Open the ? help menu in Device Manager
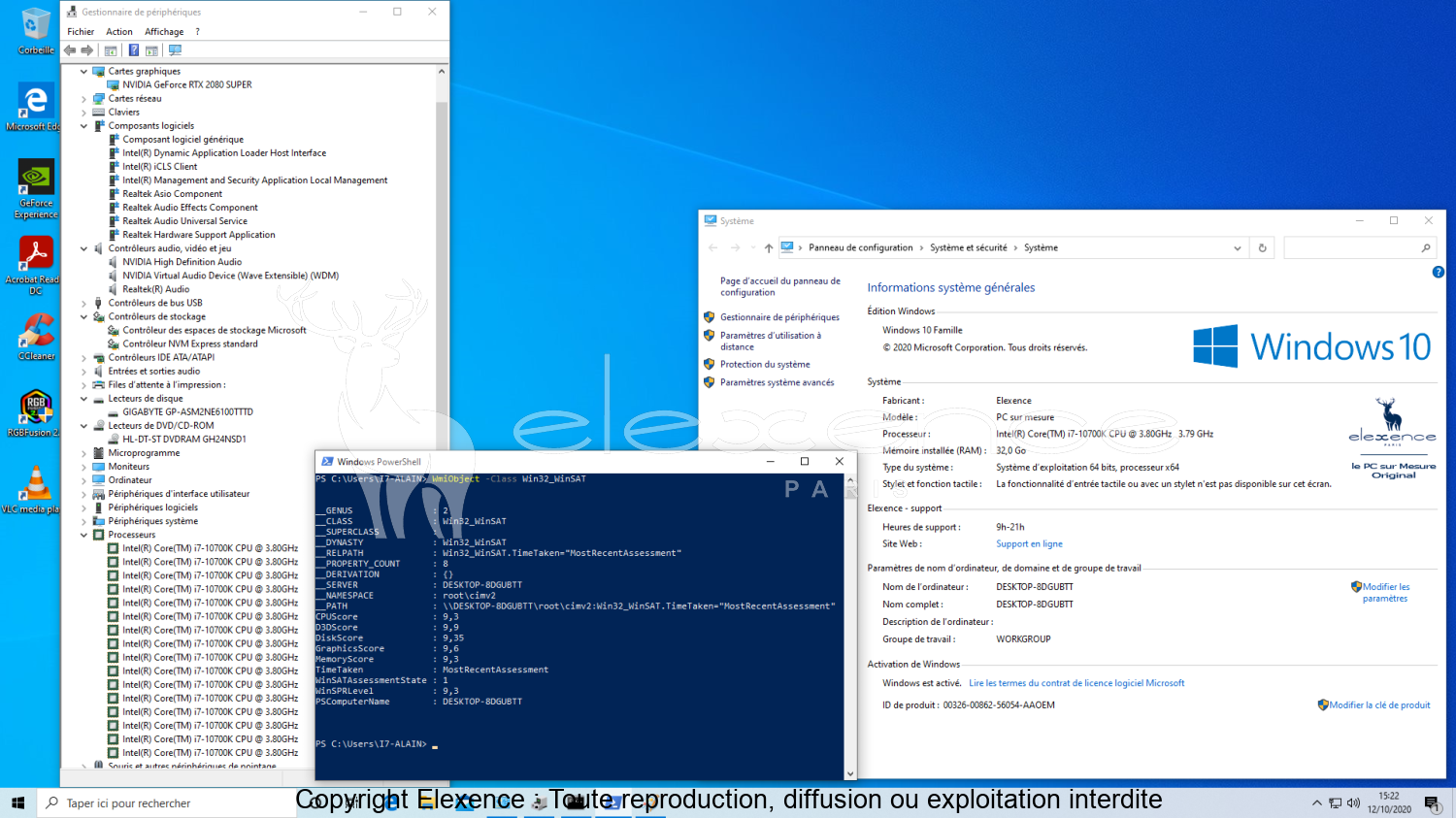1456x818 pixels. click(197, 32)
